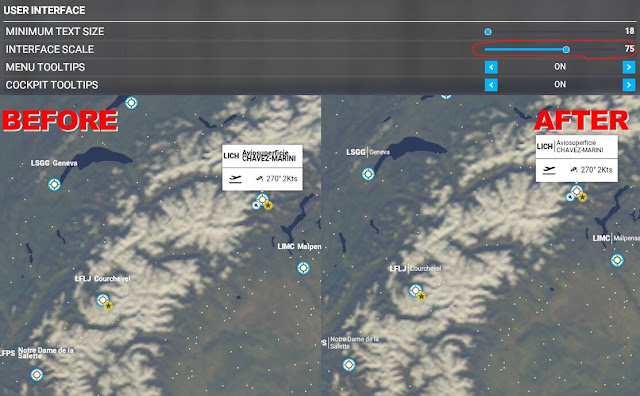The width and height of the screenshot is (640, 396).
Task: Choose LIMC Malpensa airport marker in After map
Action: coord(617,260)
